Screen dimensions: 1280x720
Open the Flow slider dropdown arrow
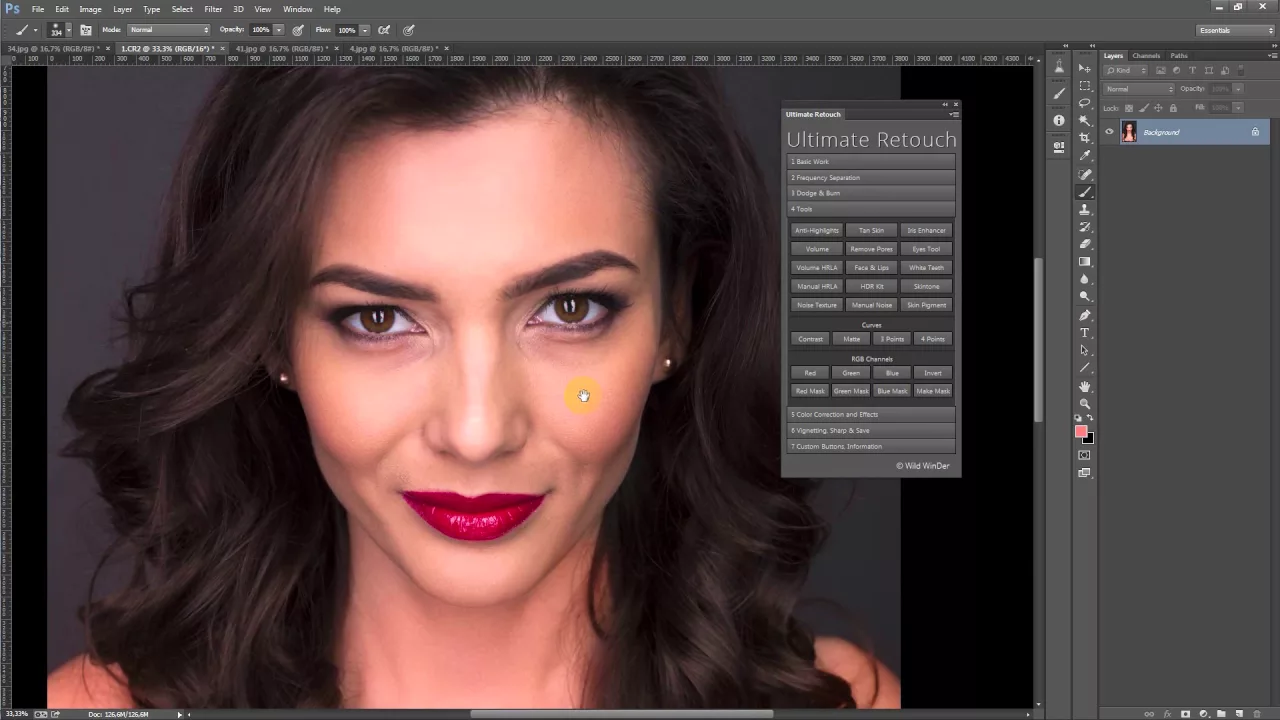[x=364, y=30]
